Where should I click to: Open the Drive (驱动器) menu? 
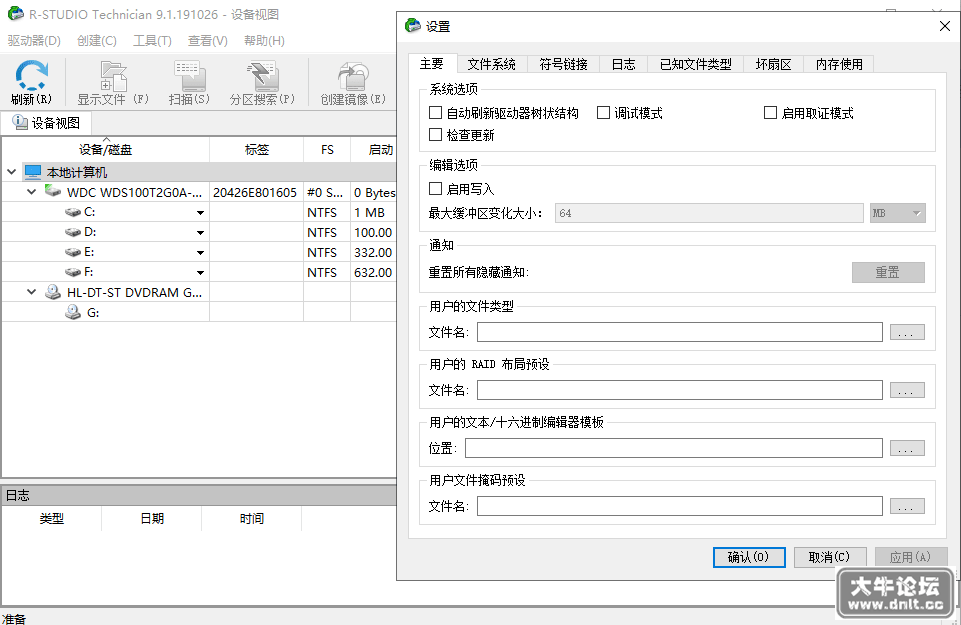(34, 40)
